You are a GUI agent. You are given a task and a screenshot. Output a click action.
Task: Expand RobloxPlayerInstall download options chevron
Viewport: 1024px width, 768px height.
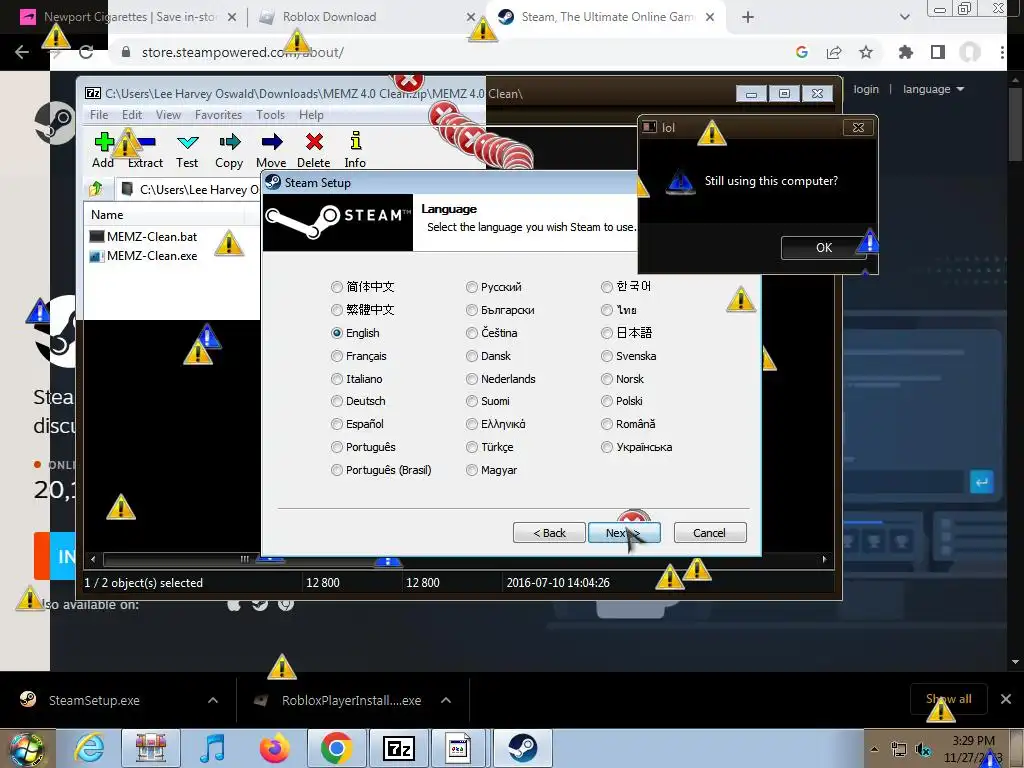[446, 700]
